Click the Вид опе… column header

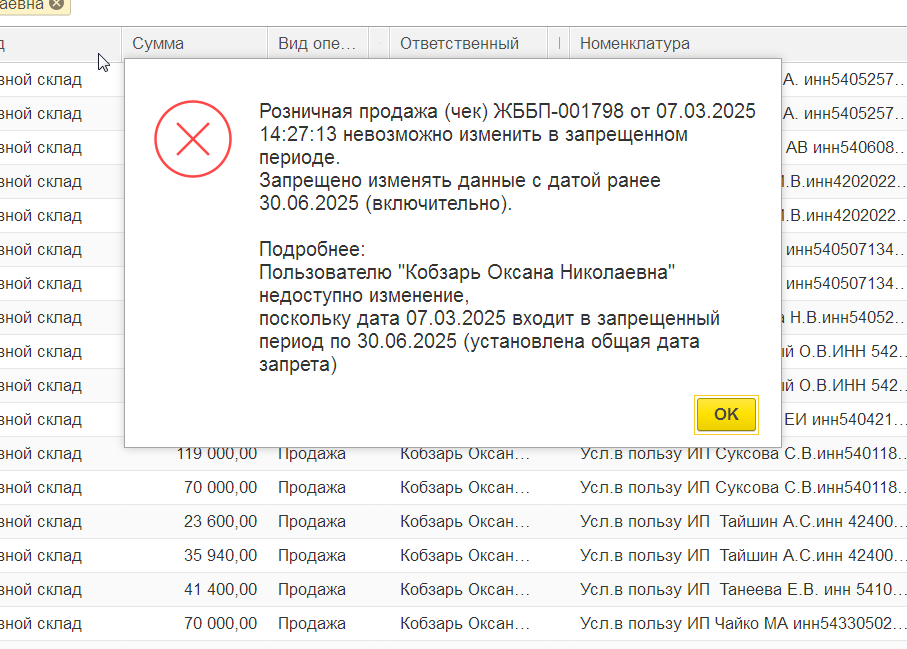coord(318,43)
